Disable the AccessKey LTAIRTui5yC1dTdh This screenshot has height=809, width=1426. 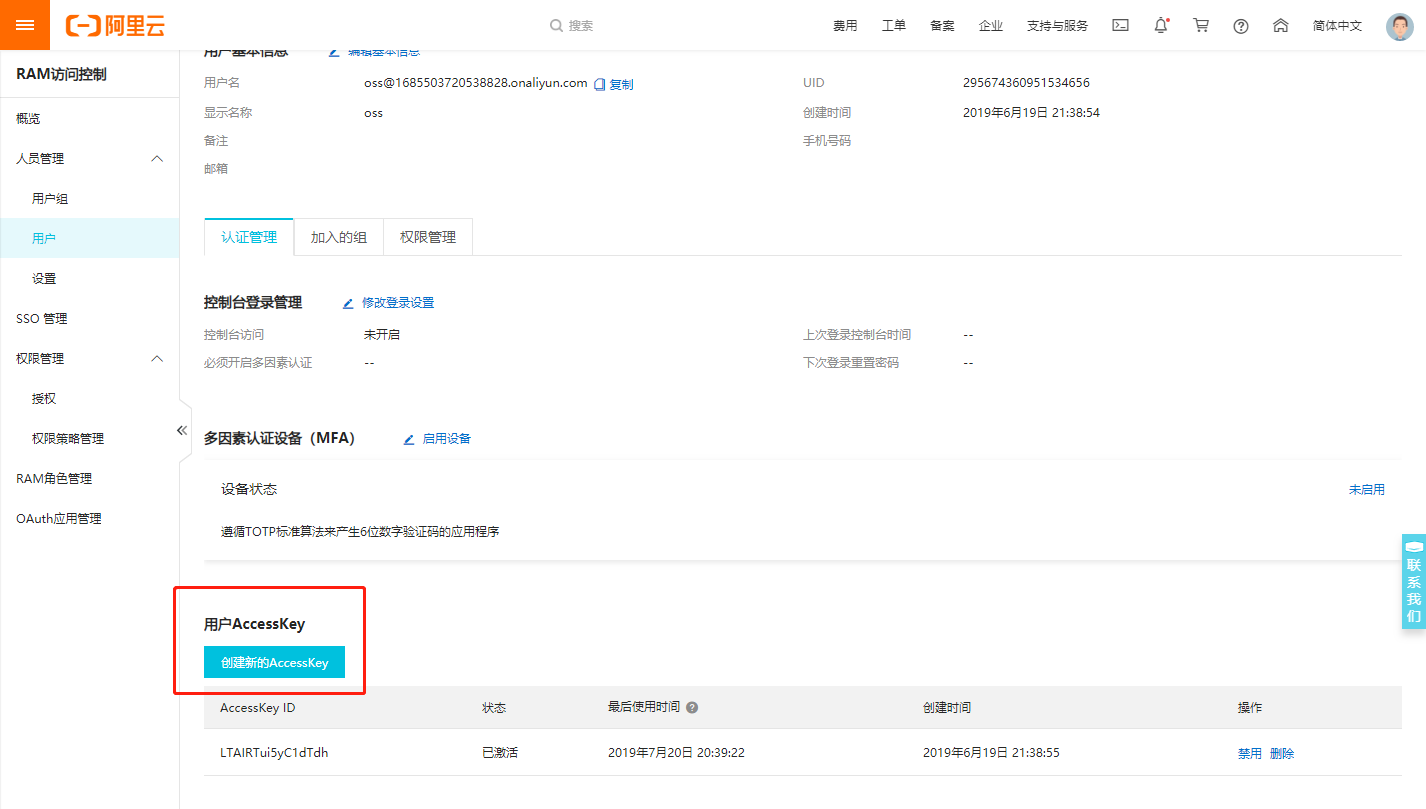pos(1249,752)
